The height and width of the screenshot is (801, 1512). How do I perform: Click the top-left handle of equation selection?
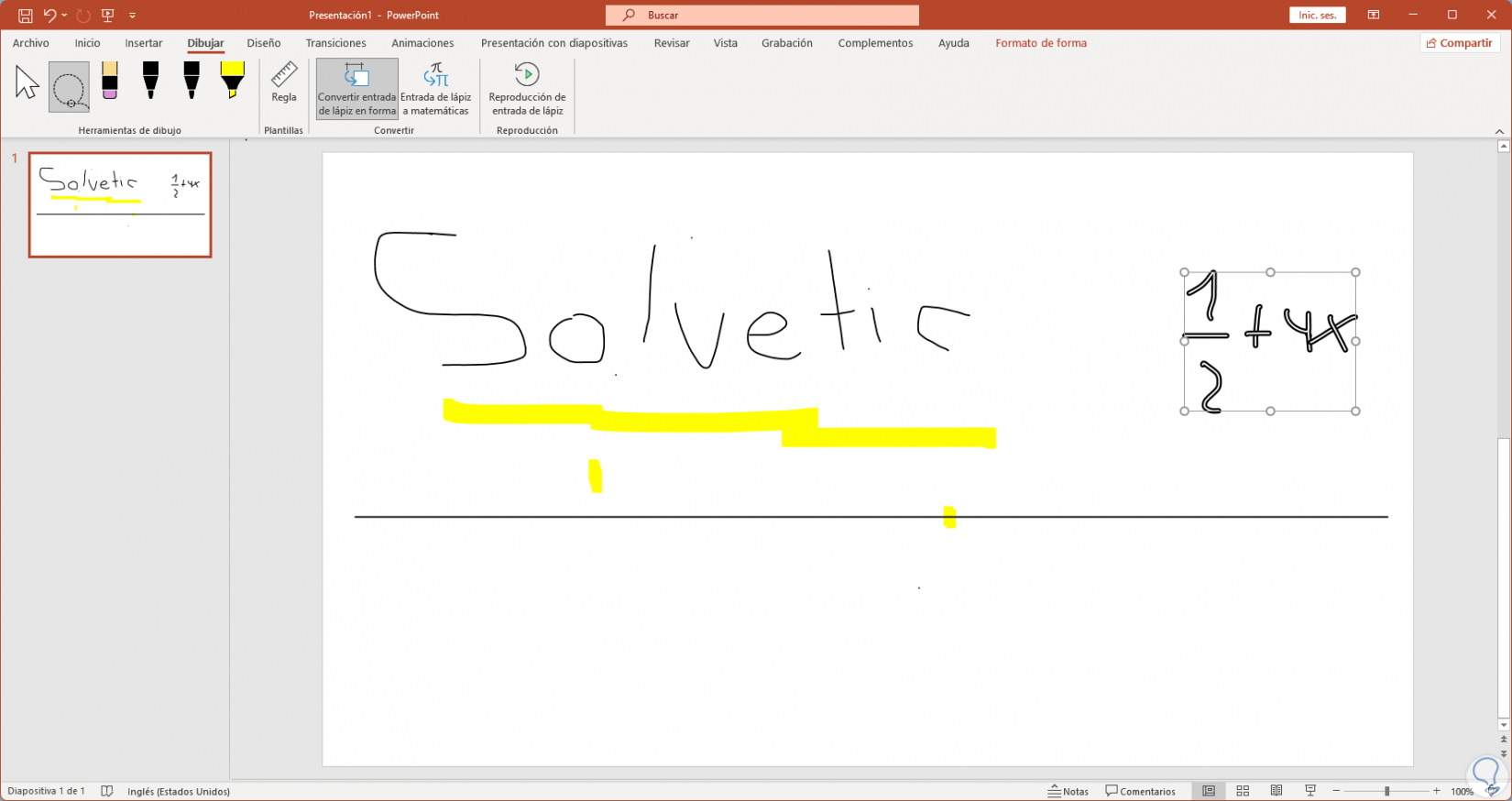click(x=1184, y=272)
